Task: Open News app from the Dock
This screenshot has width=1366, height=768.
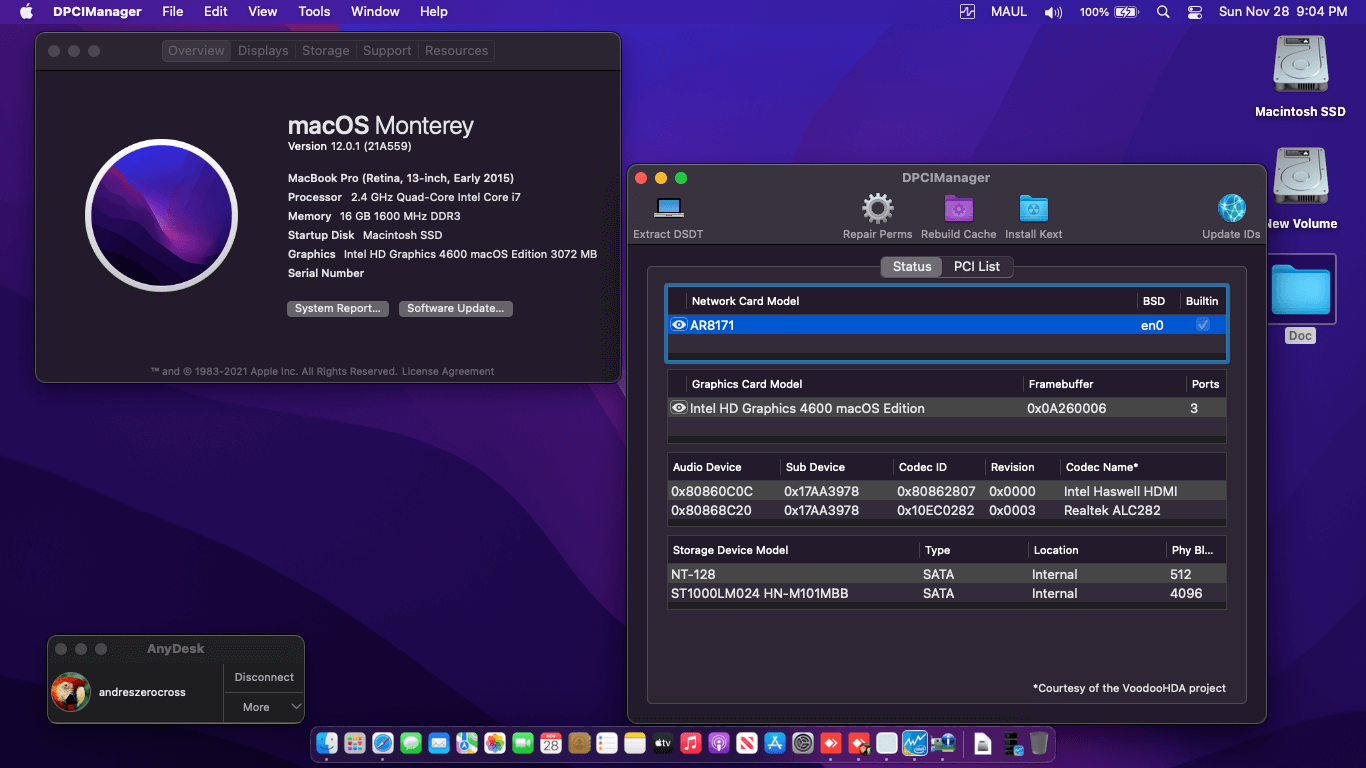Action: 747,743
